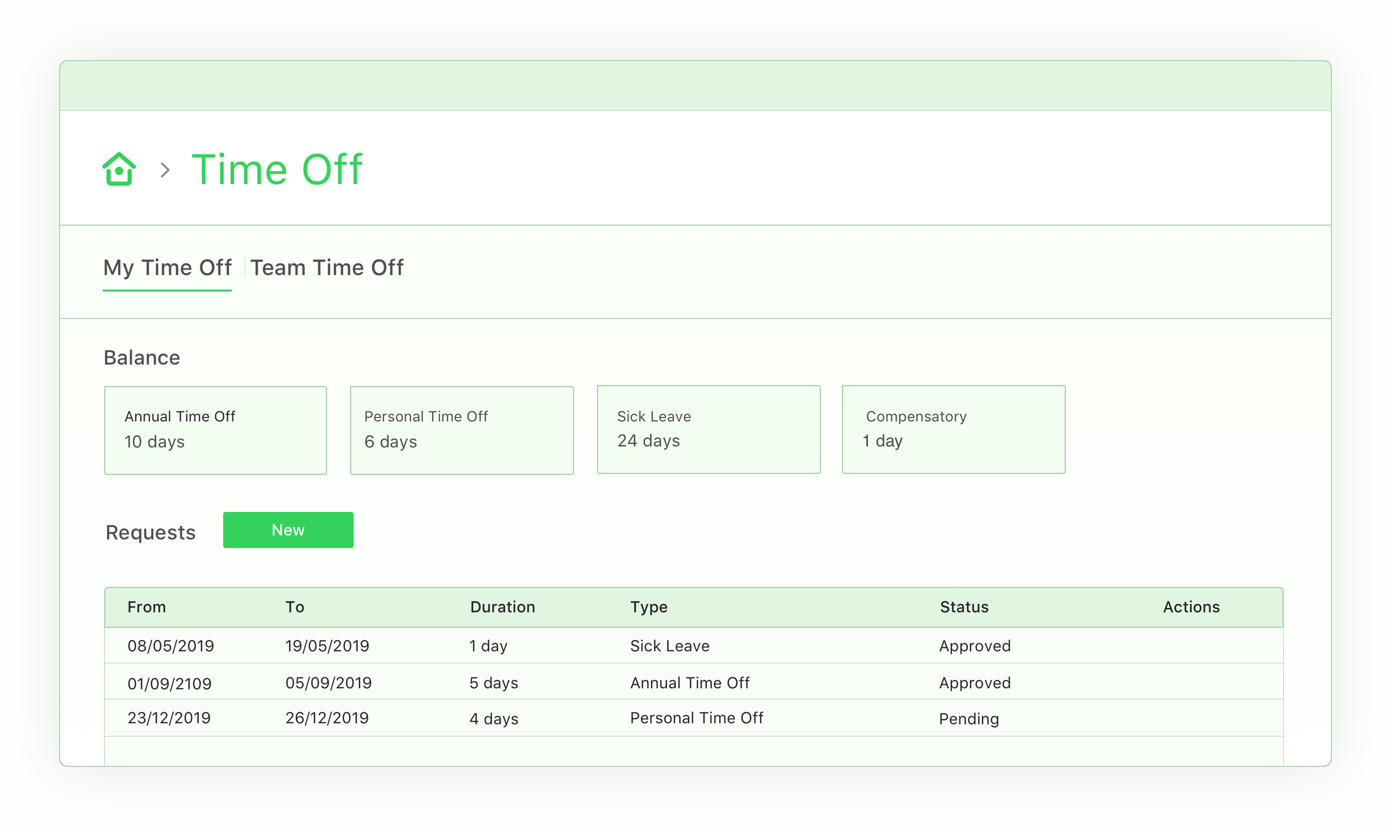Image resolution: width=1392 pixels, height=826 pixels.
Task: Click the Approved status of the Annual request
Action: click(975, 682)
